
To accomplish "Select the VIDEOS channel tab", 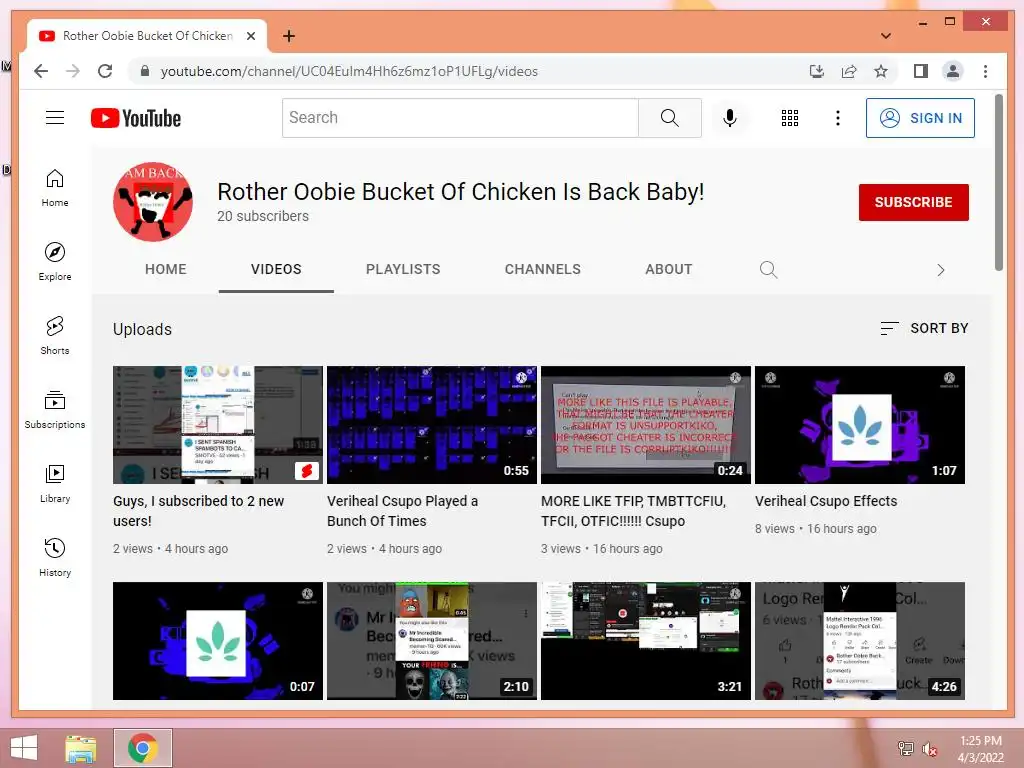I will pos(276,269).
